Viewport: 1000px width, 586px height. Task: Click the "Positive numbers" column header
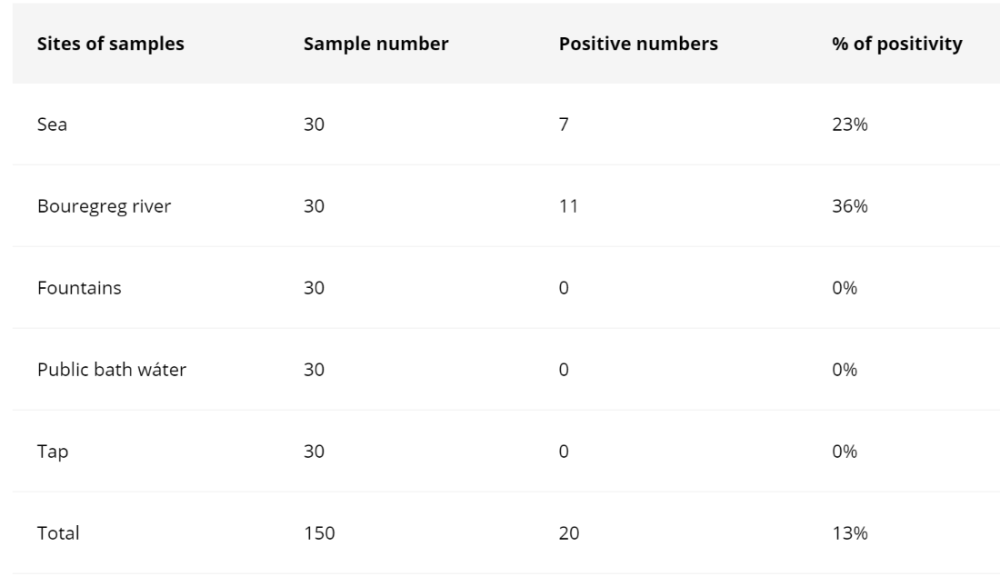(x=638, y=45)
